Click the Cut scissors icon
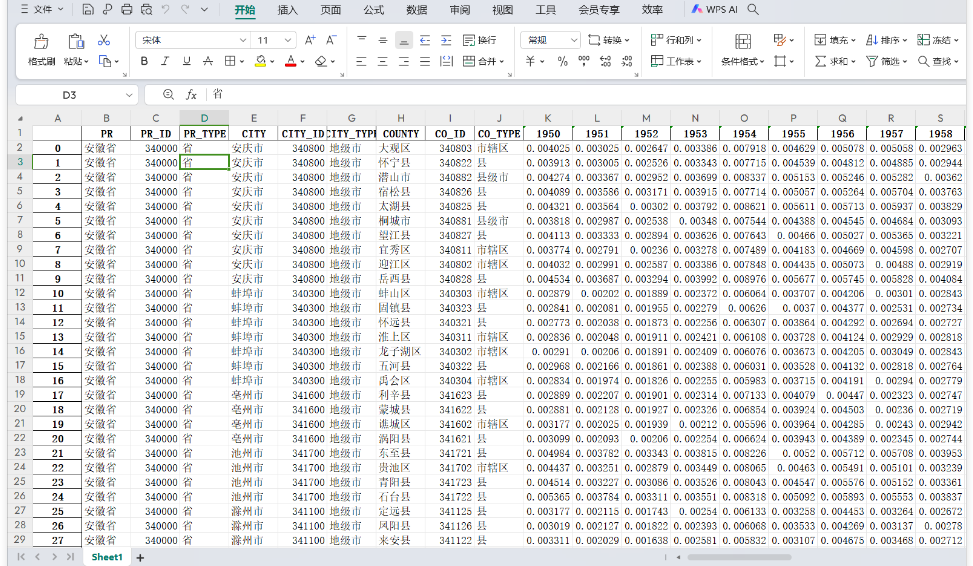The width and height of the screenshot is (973, 566). [x=104, y=41]
